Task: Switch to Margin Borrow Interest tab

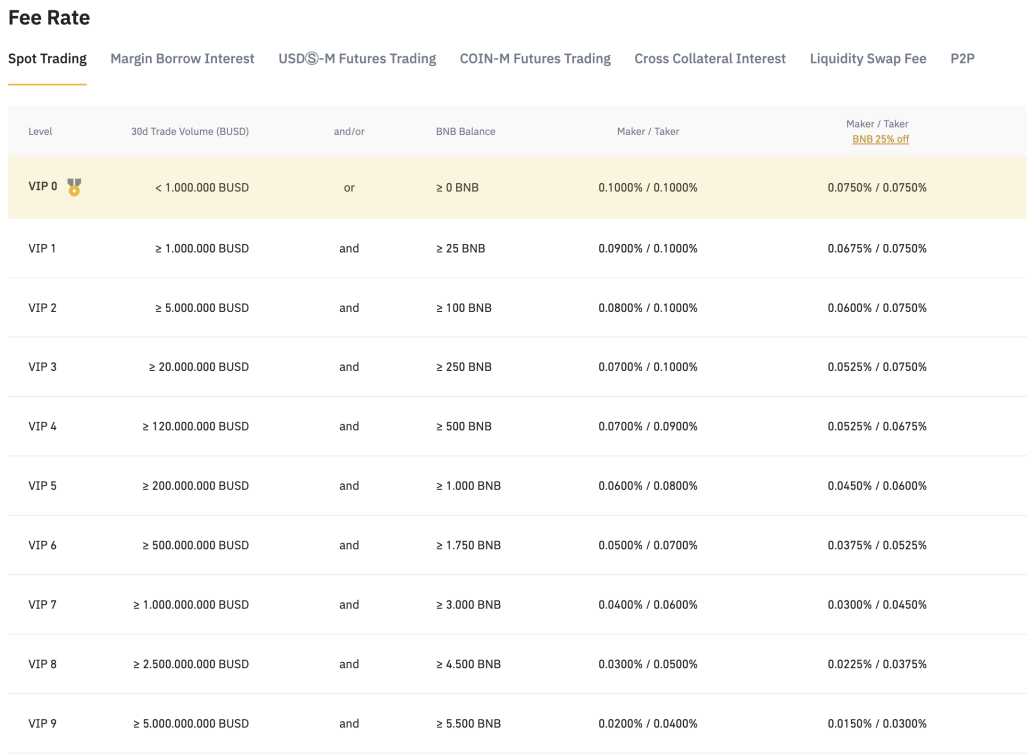Action: point(182,59)
